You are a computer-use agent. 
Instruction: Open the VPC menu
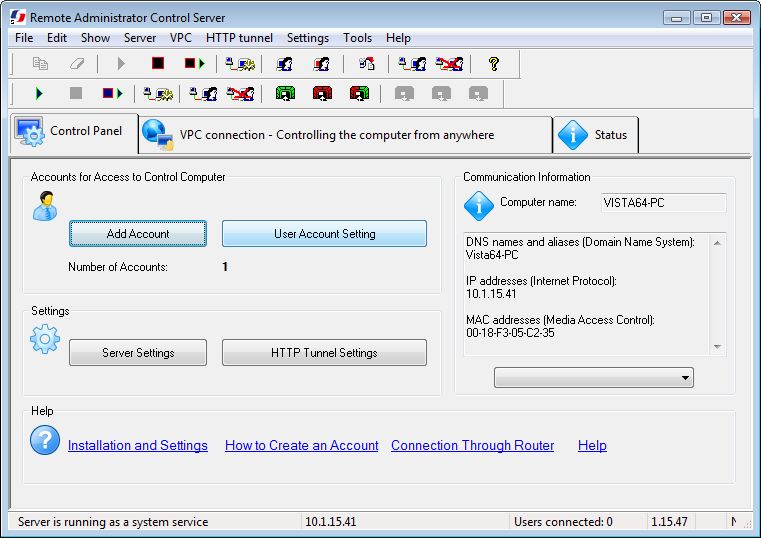point(181,38)
